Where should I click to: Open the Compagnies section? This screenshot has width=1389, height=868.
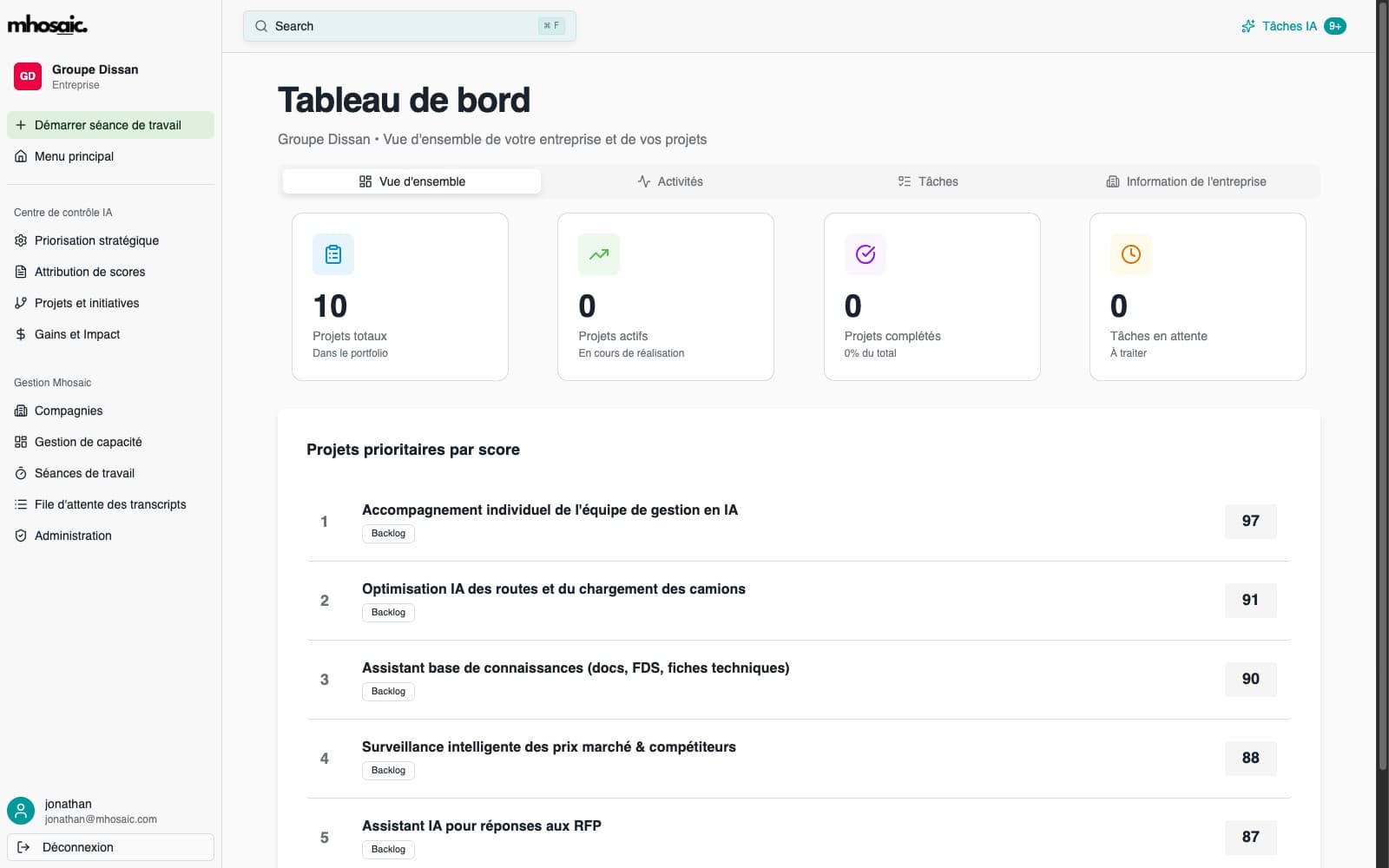pos(67,411)
